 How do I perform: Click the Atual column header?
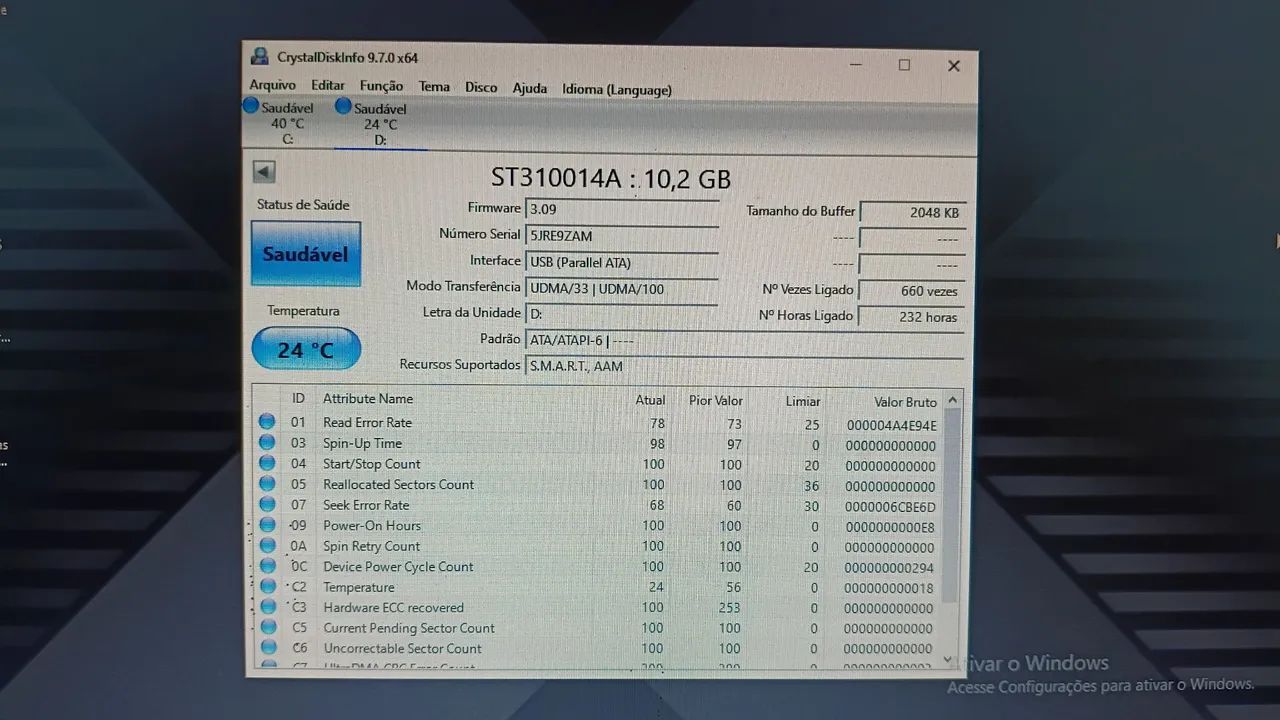click(x=650, y=400)
